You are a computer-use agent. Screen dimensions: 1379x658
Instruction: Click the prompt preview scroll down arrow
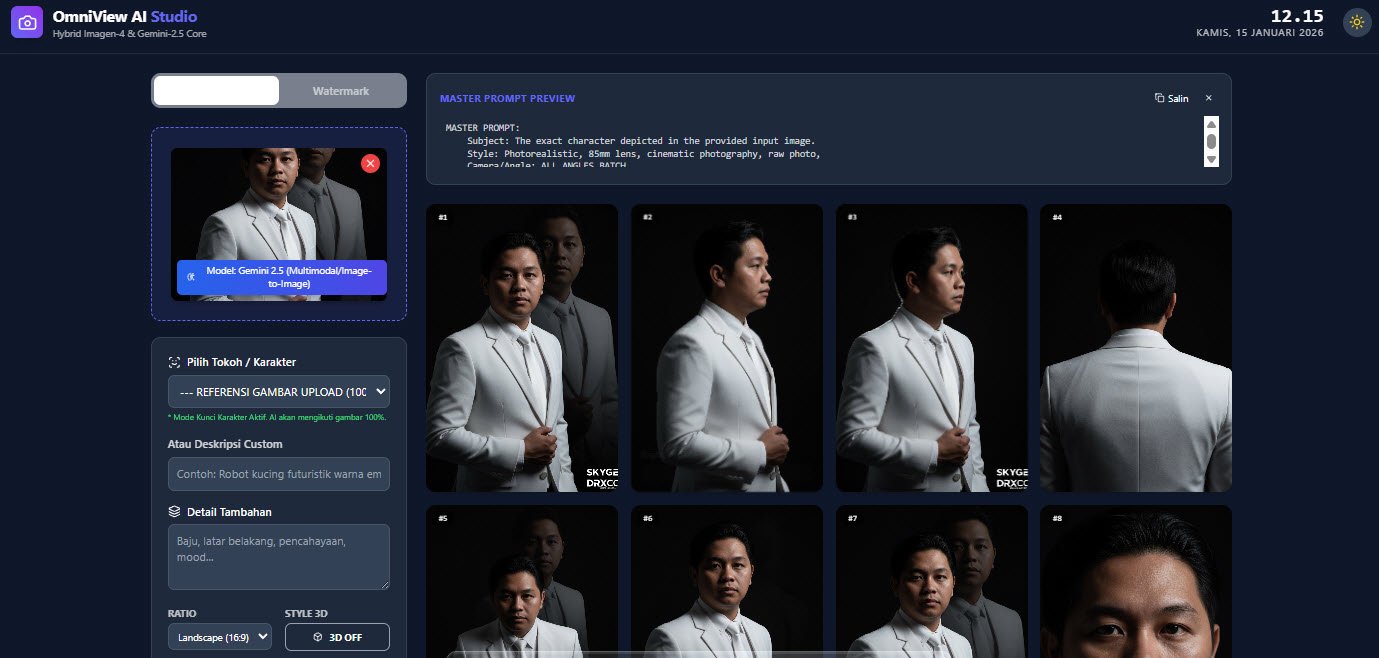[x=1211, y=160]
